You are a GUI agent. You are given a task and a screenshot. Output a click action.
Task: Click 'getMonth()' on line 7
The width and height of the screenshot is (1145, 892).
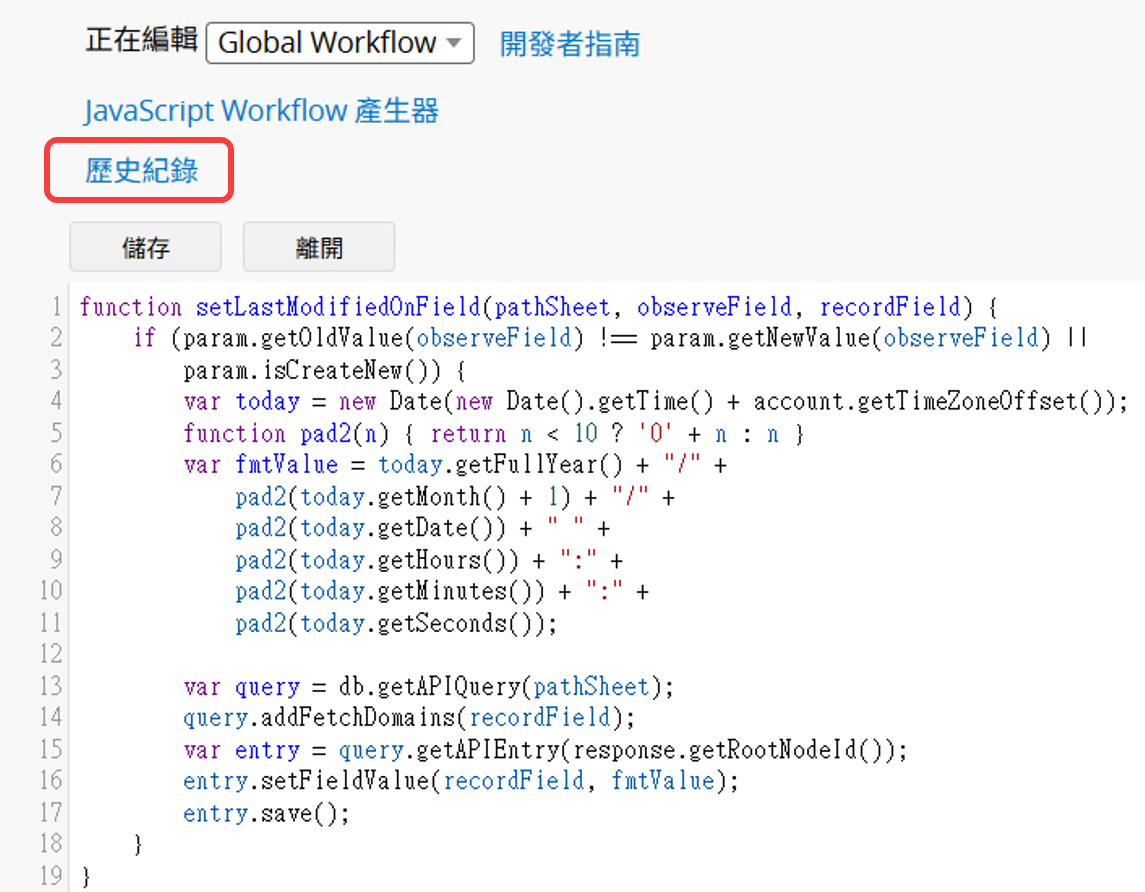click(441, 497)
